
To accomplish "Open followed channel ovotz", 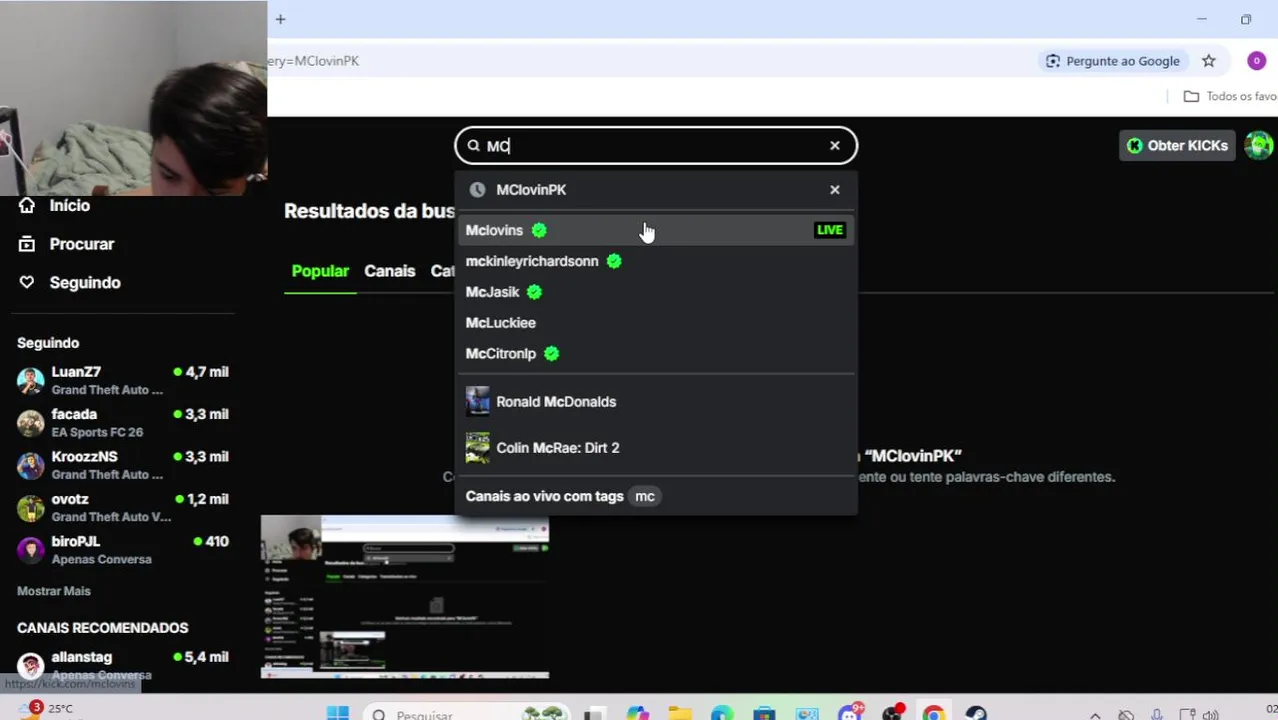I will [123, 508].
